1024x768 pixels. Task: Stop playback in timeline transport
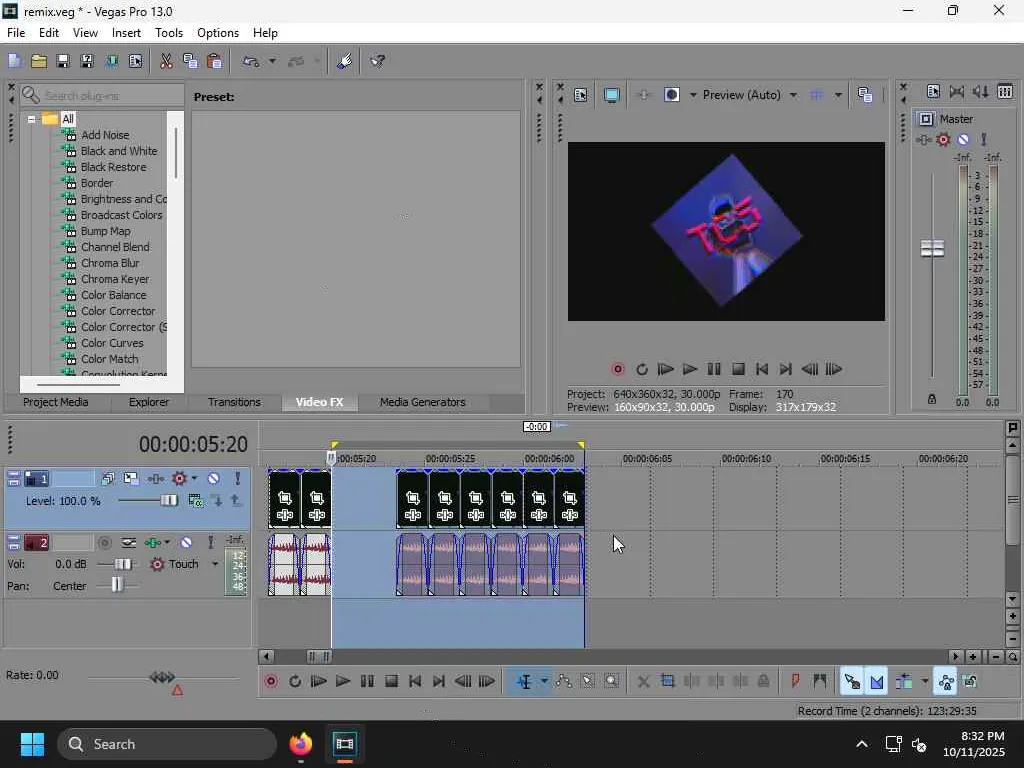[x=391, y=681]
